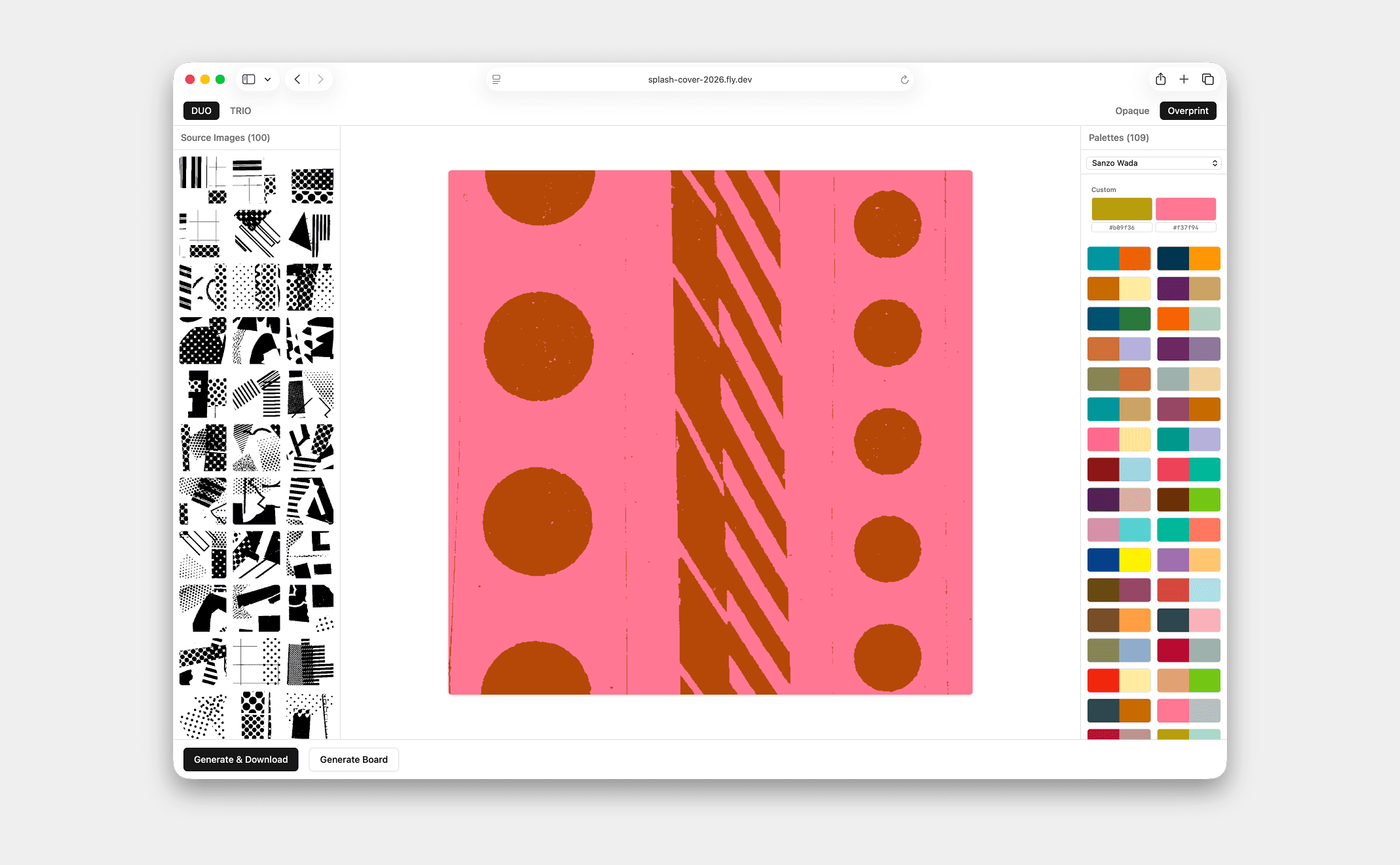This screenshot has width=1400, height=865.
Task: Pick the navy and orange palette
Action: (1188, 259)
